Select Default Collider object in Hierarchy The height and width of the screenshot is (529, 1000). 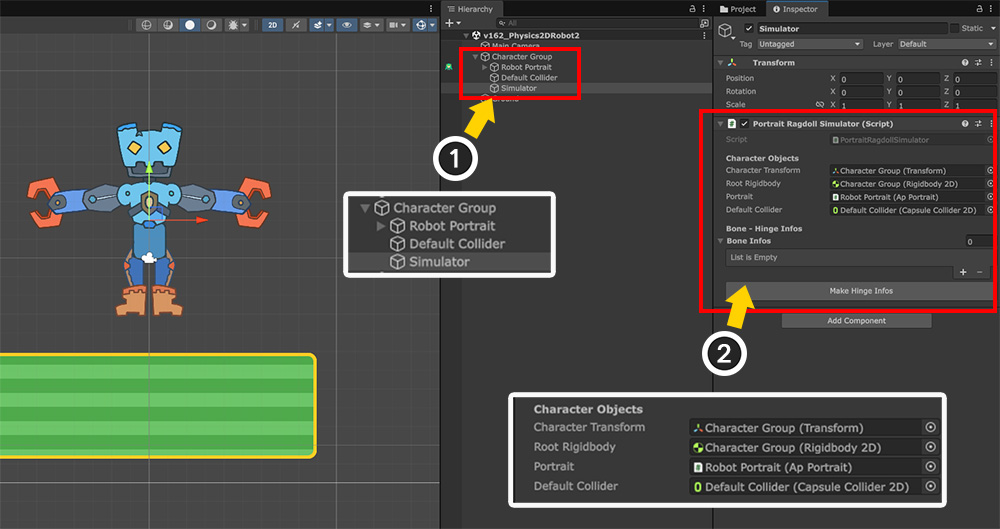tap(529, 78)
